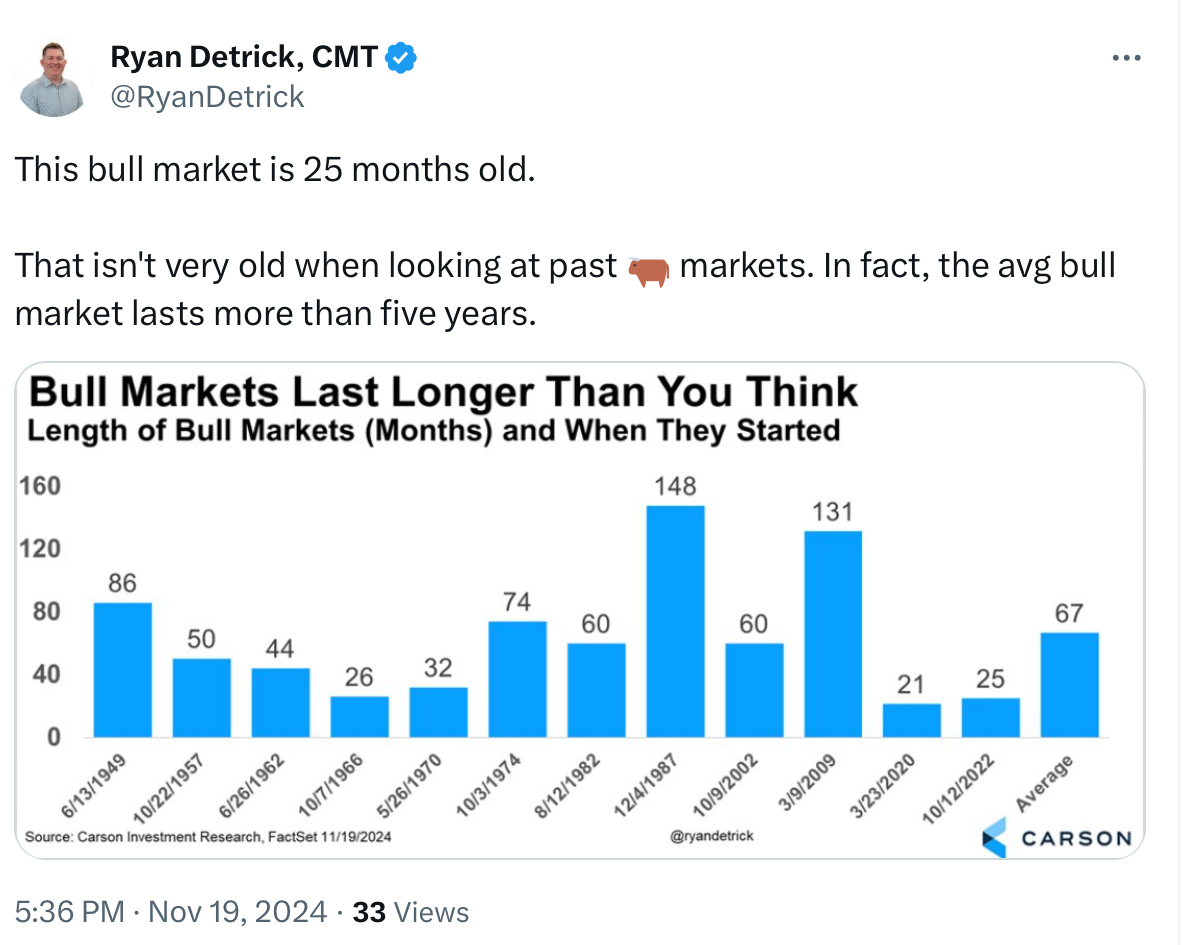Click the Nov 19, 2024 date

(x=237, y=912)
